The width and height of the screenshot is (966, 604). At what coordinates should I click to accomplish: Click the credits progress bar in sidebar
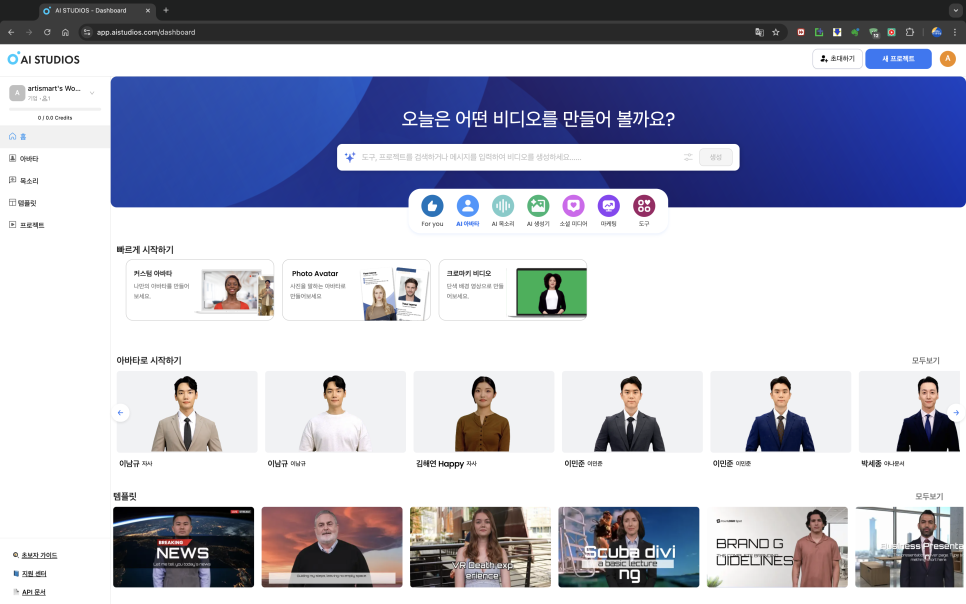[55, 109]
